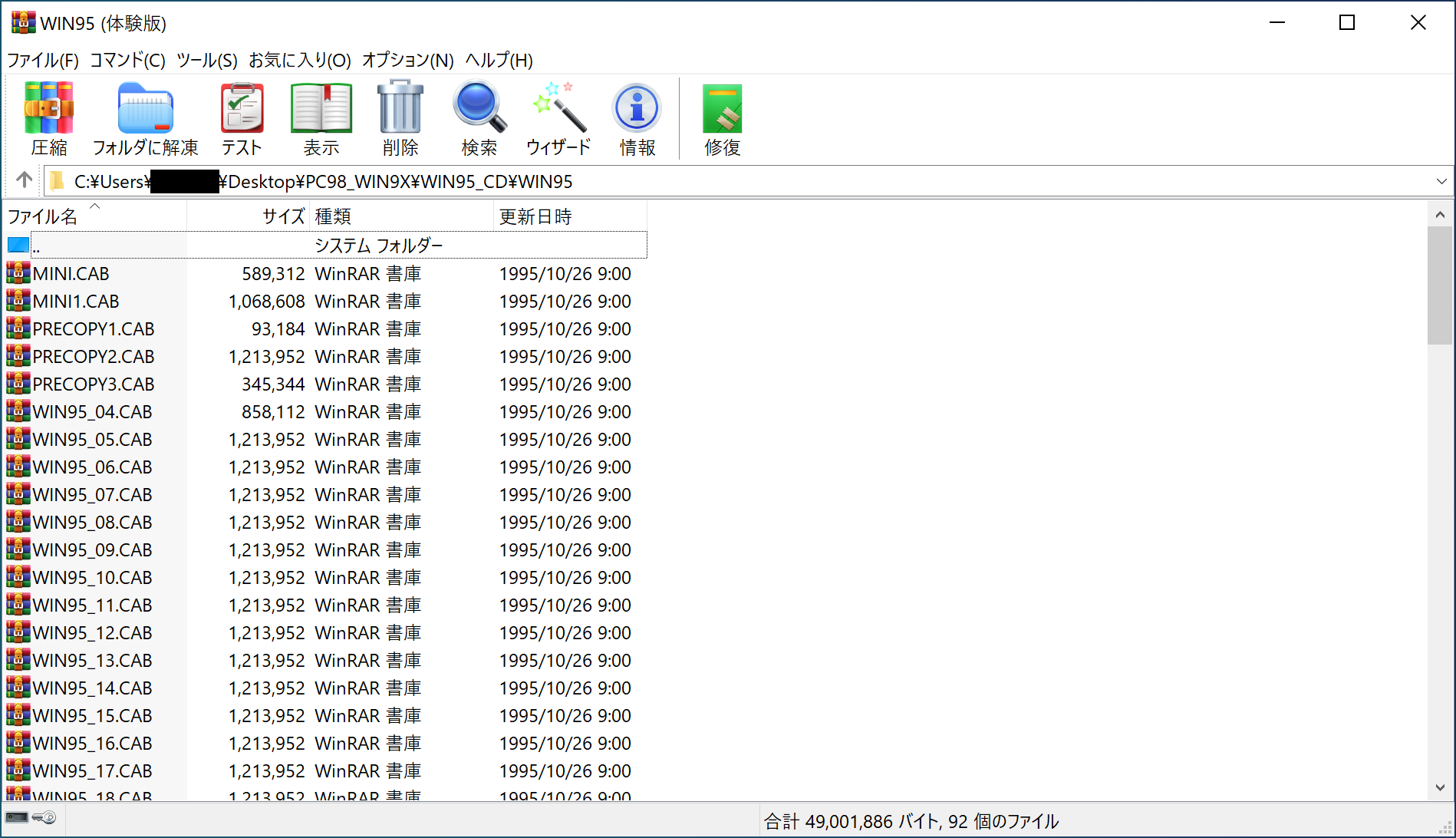This screenshot has height=838, width=1456.
Task: Click WinRAR 書庫 type in WIN95_04.CAB row
Action: pyautogui.click(x=368, y=411)
